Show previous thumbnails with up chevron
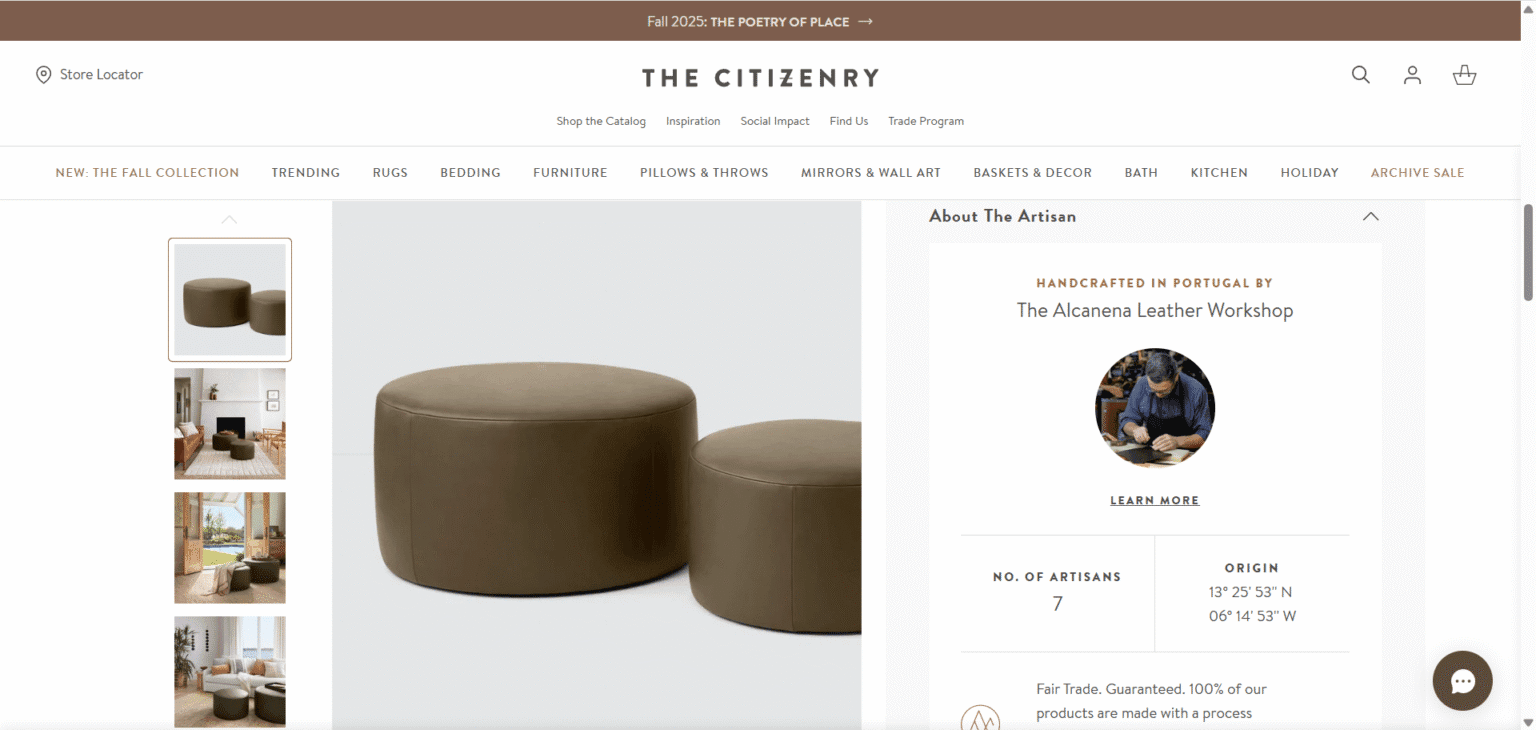This screenshot has width=1536, height=730. pyautogui.click(x=229, y=219)
